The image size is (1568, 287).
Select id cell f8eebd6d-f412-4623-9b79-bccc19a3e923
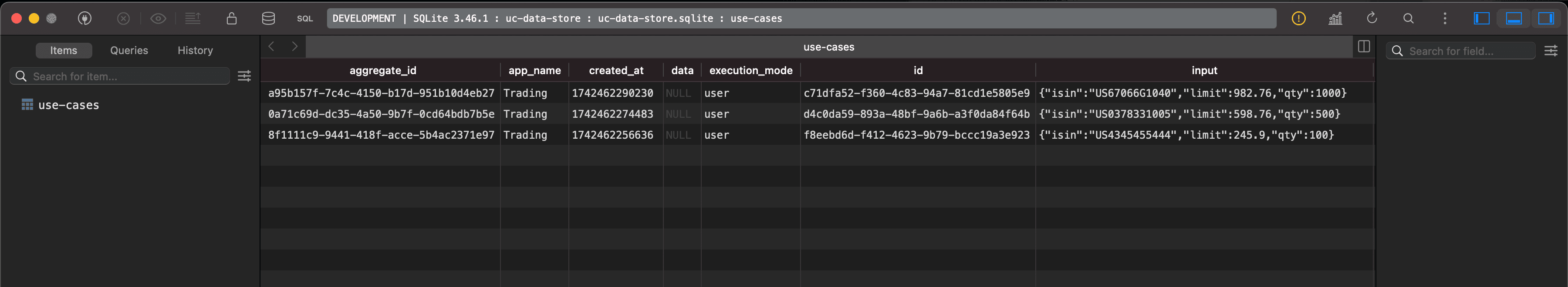coord(917,135)
